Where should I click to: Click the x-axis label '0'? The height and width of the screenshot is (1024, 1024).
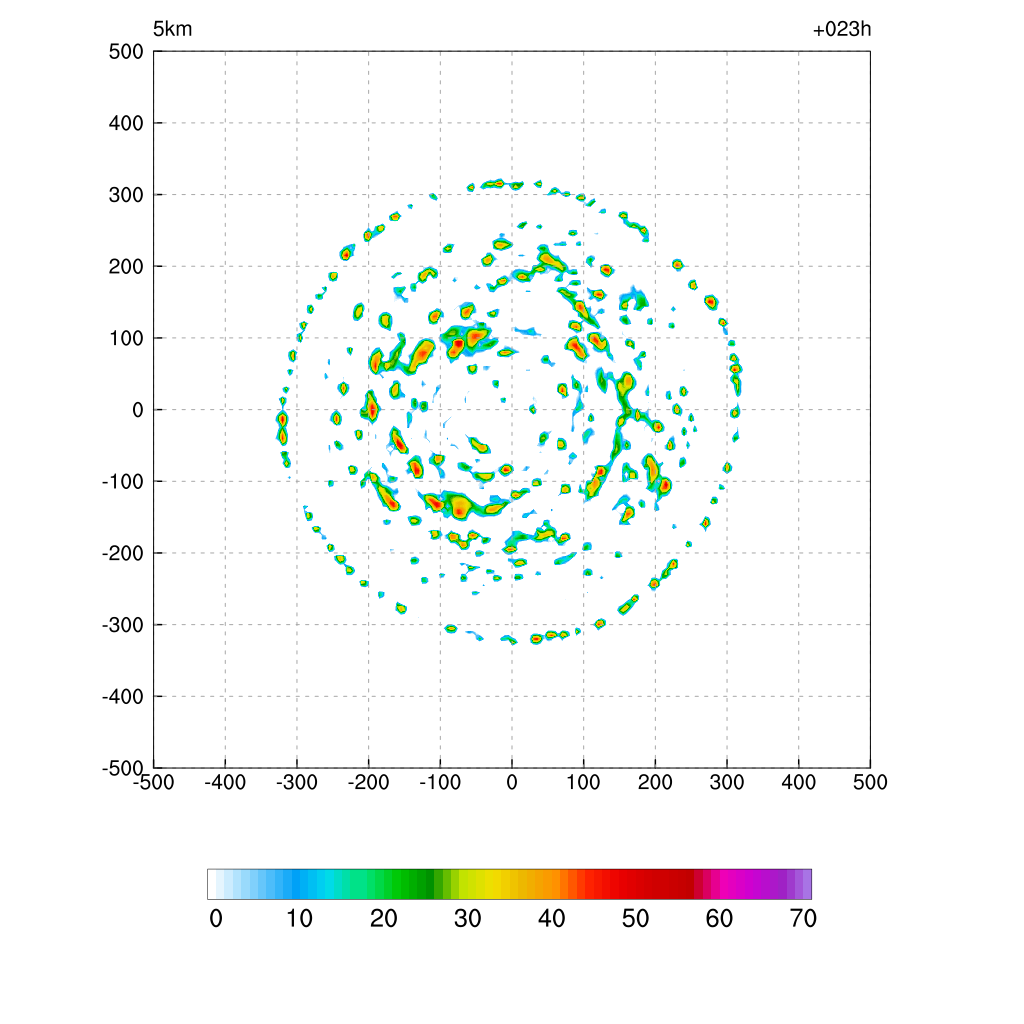pos(512,782)
